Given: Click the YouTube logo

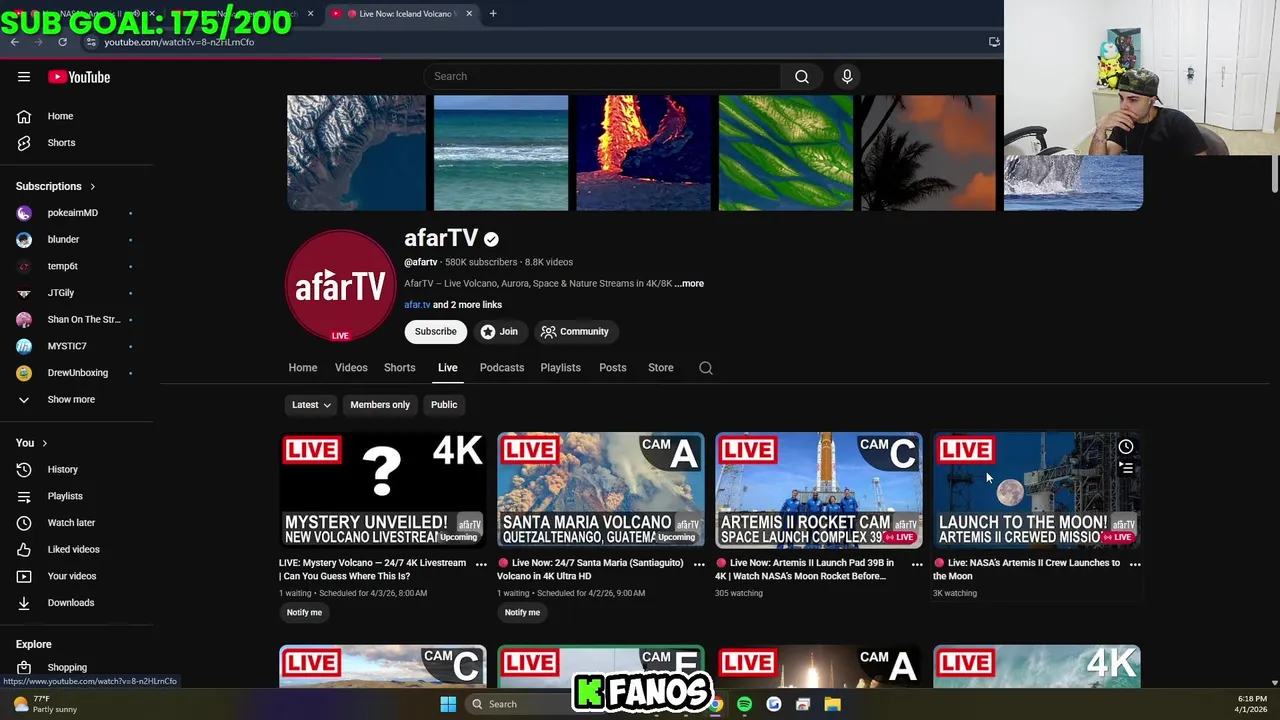Looking at the screenshot, I should point(79,77).
